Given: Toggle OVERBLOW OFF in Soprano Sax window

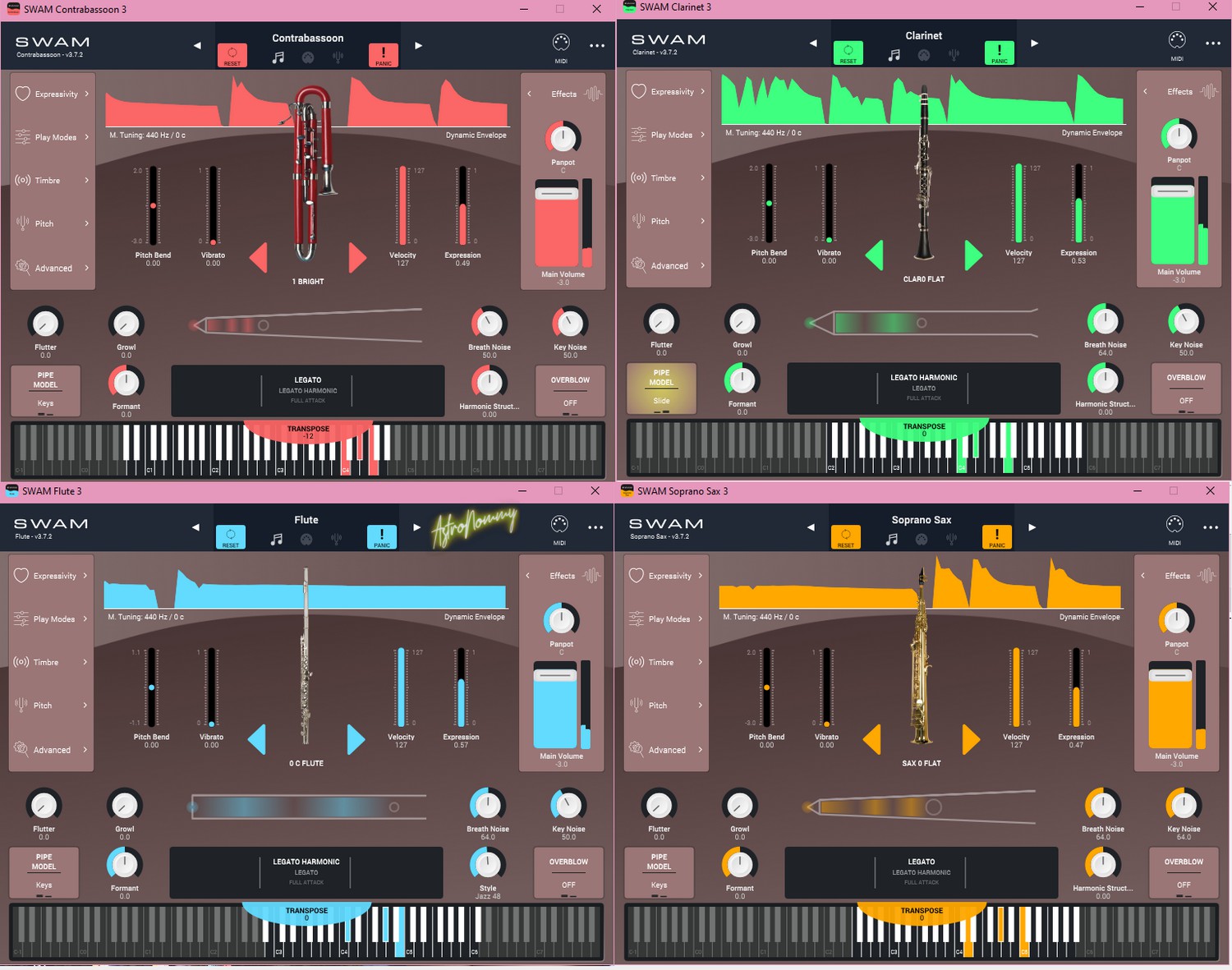Looking at the screenshot, I should [1184, 872].
